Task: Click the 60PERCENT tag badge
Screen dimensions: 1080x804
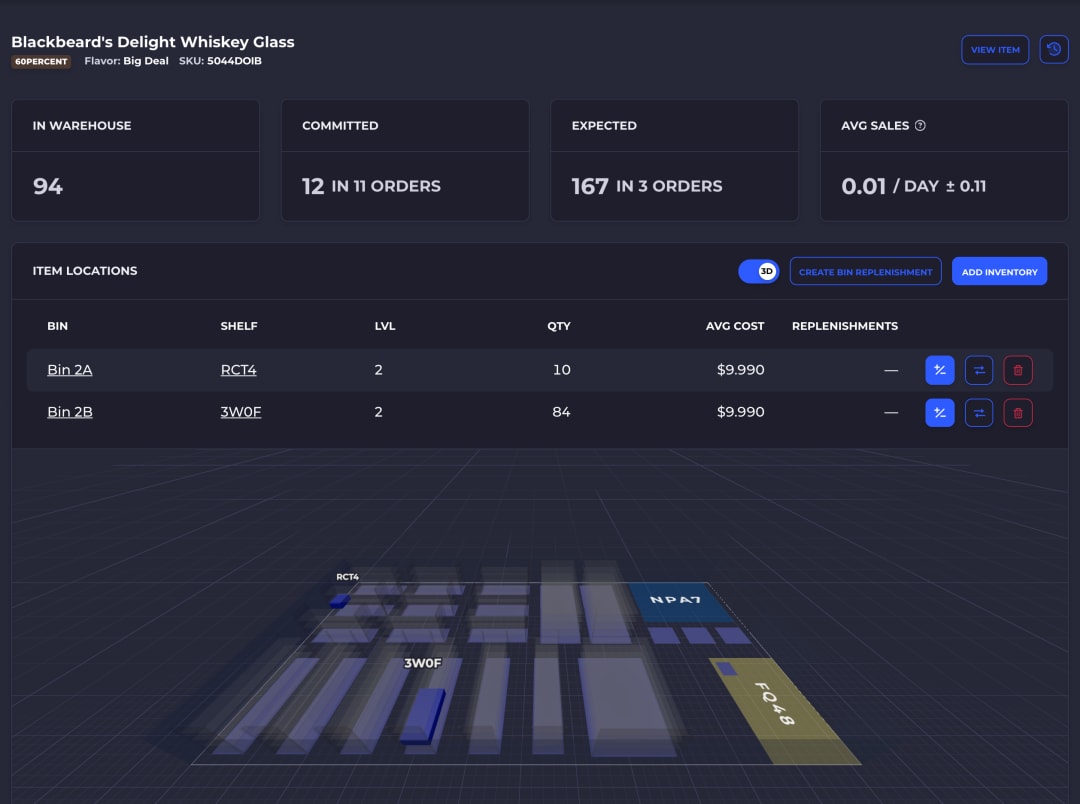Action: point(41,61)
